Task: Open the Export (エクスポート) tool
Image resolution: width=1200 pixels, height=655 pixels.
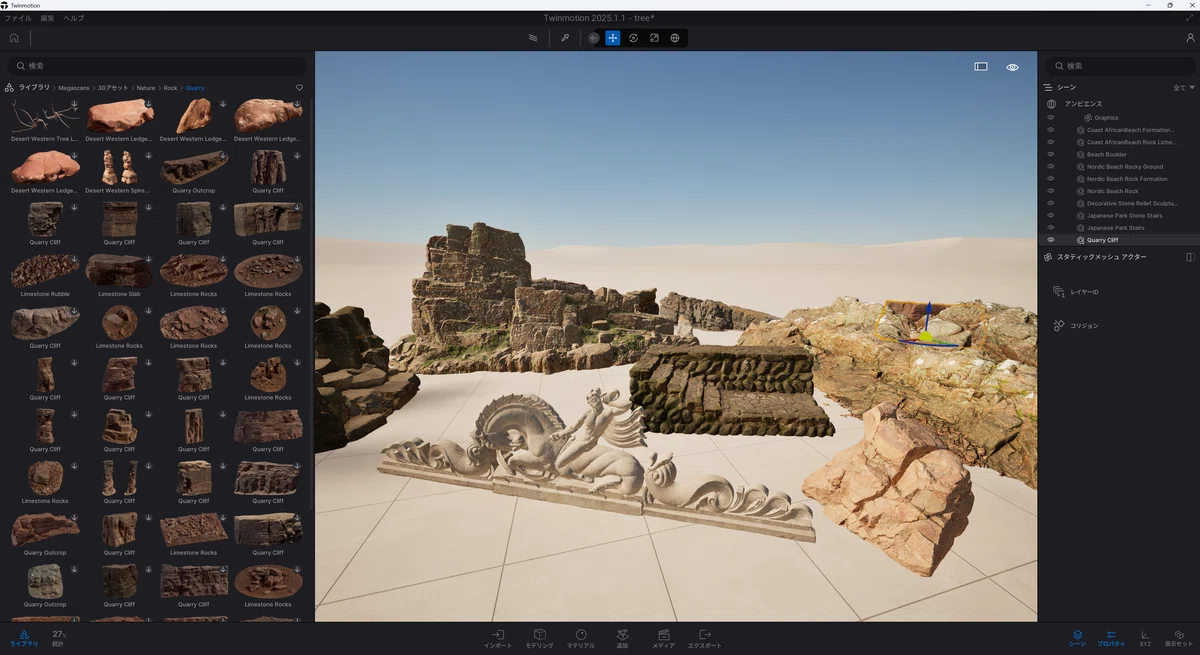Action: click(x=705, y=638)
